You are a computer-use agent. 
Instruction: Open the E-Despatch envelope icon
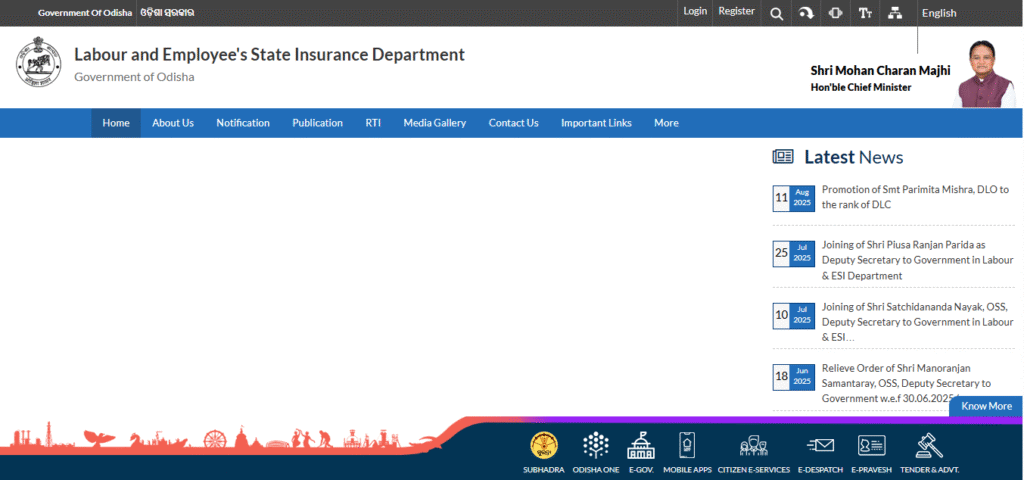[x=820, y=446]
